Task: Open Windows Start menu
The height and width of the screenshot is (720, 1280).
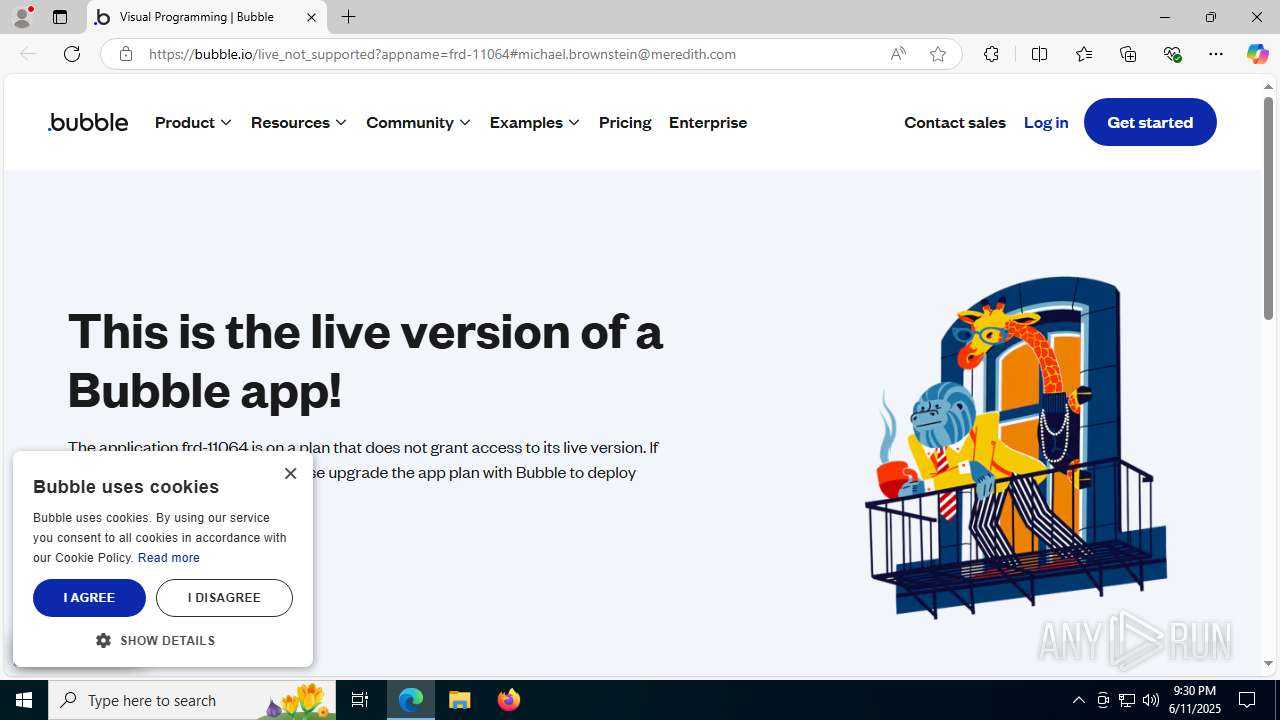Action: pyautogui.click(x=24, y=700)
